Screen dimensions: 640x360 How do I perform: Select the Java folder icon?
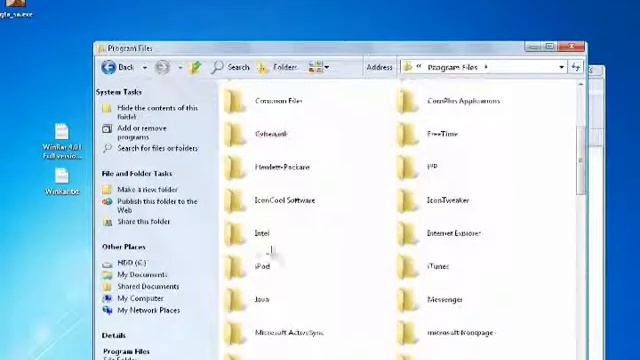[235, 299]
